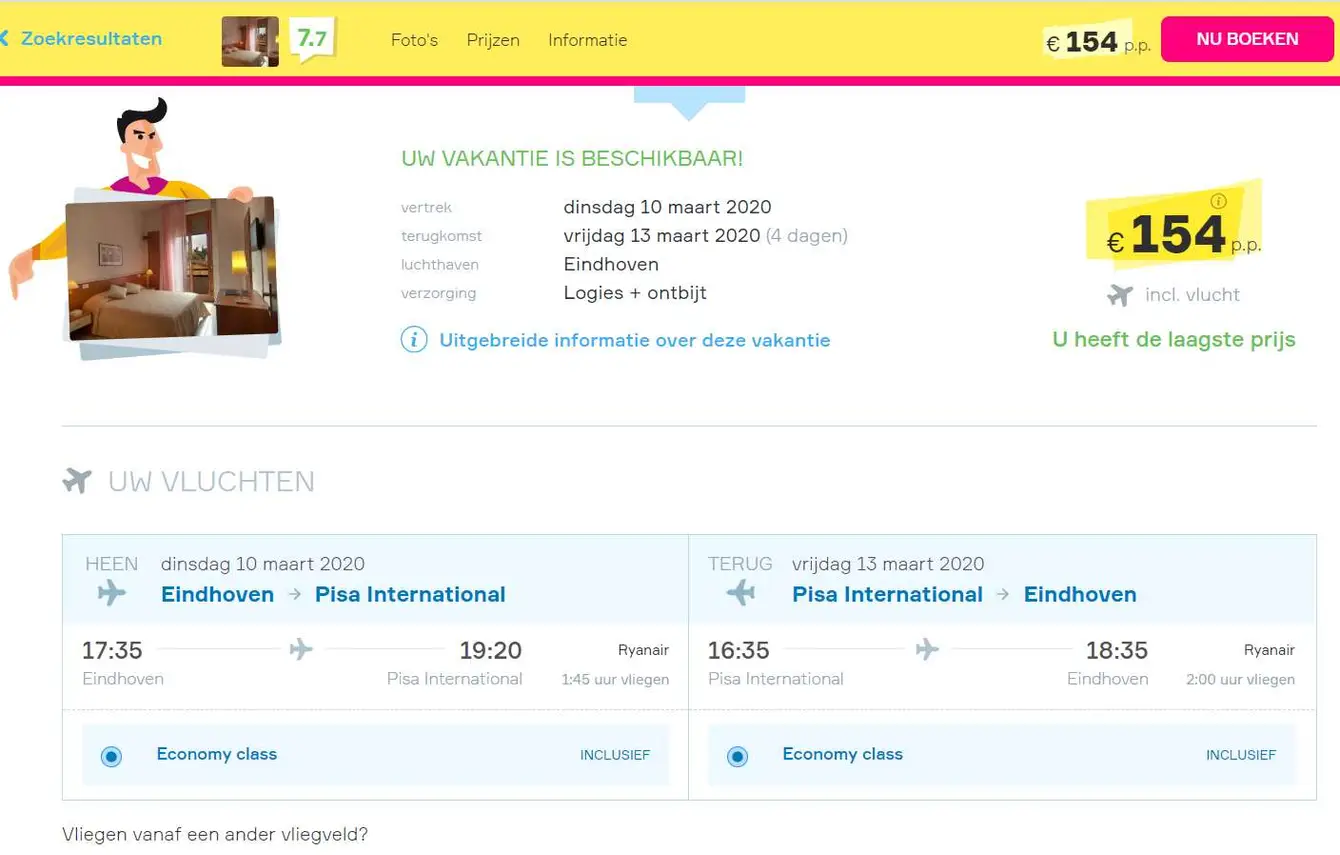Click the info icon beside Uitgebreide informatie

pyautogui.click(x=414, y=340)
